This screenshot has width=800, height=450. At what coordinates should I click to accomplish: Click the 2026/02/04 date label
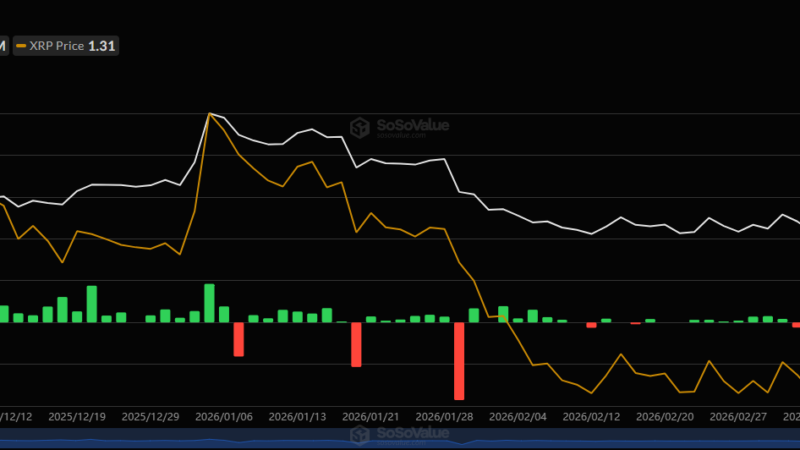click(518, 417)
